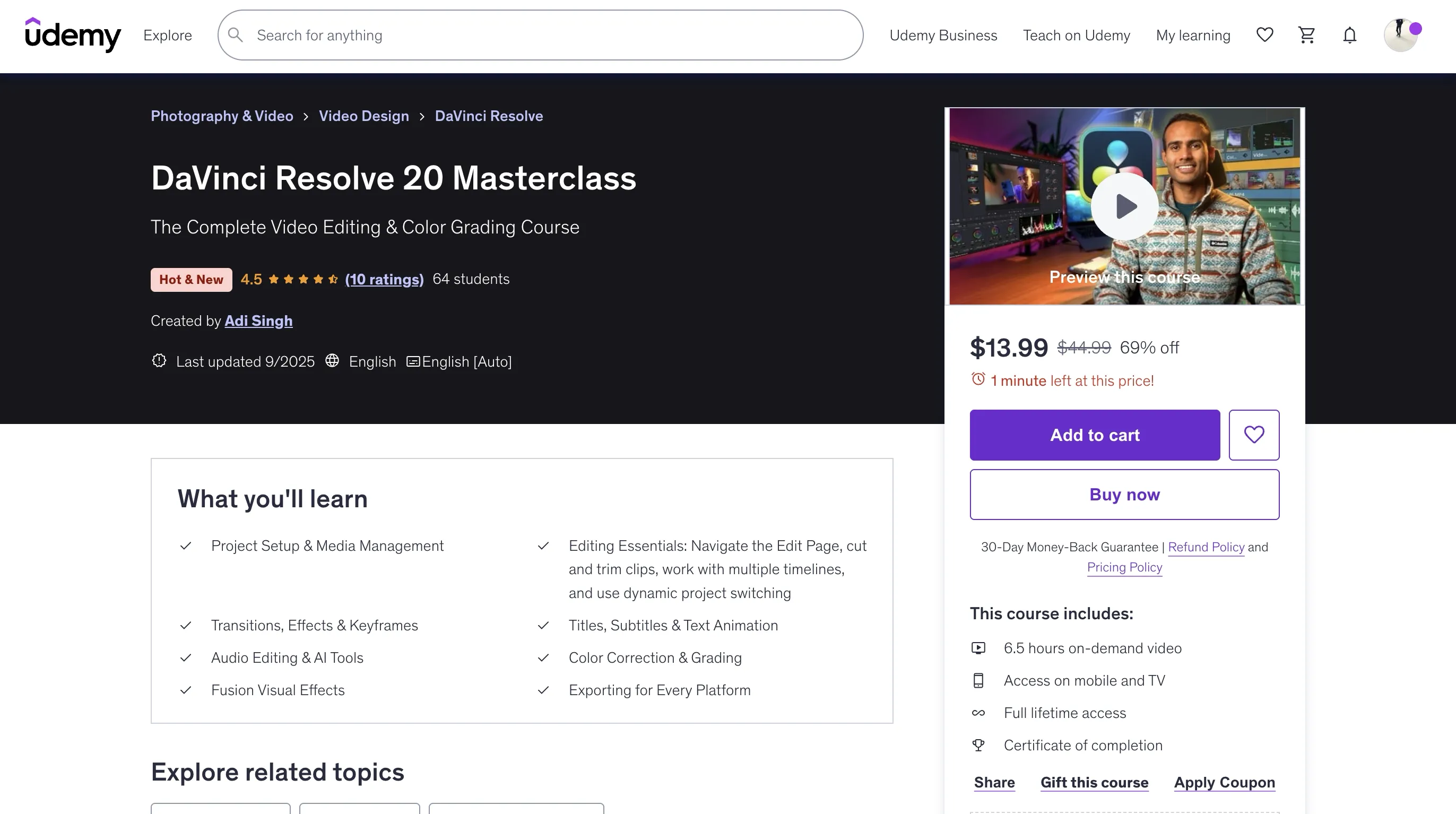Click the search magnifier icon

[236, 35]
